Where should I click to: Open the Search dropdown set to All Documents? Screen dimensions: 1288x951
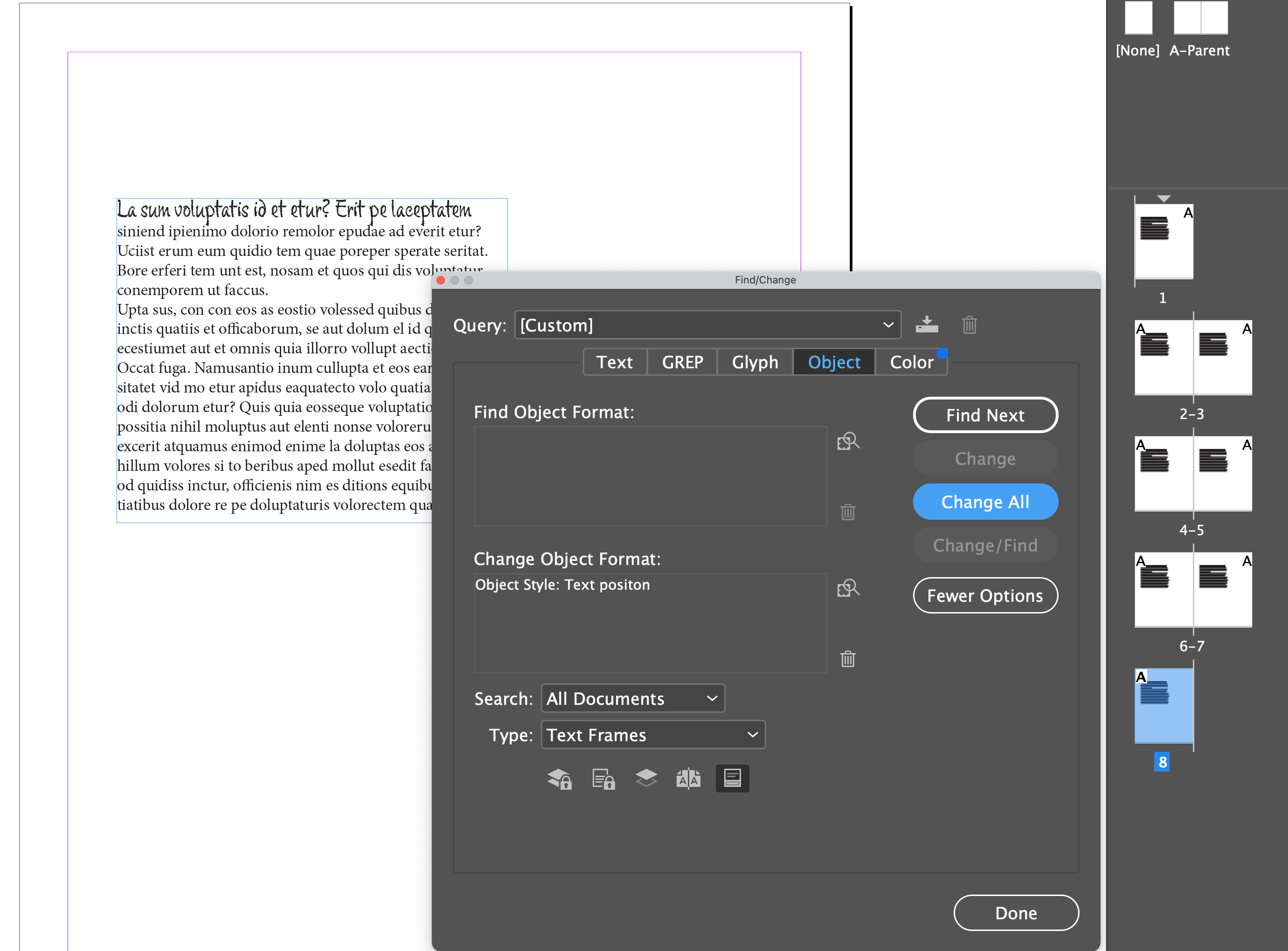(632, 698)
